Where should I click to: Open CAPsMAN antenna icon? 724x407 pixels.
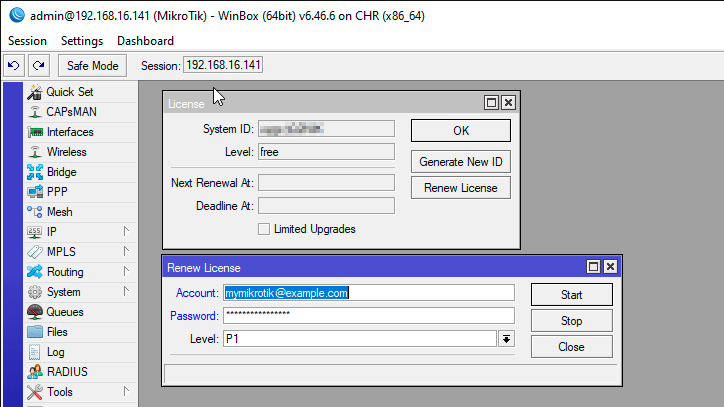click(x=35, y=112)
